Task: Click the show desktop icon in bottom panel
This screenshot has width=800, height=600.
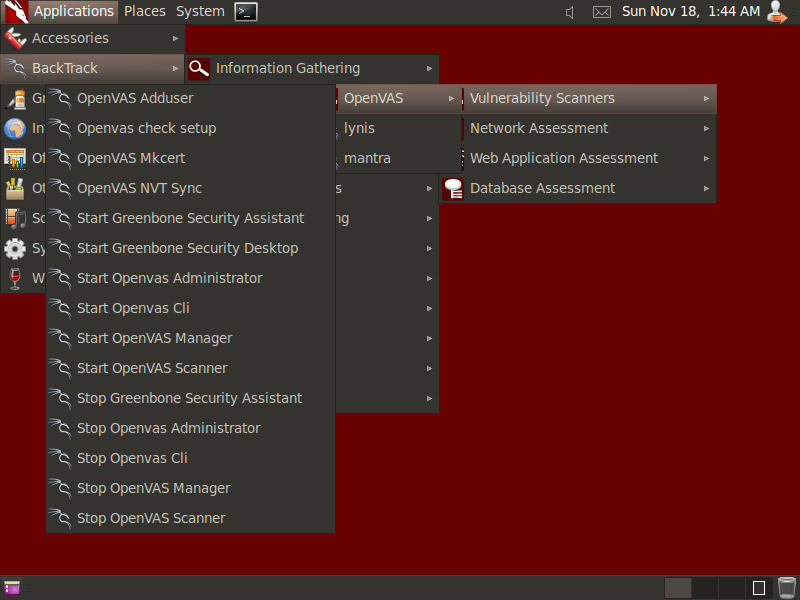Action: [12, 588]
